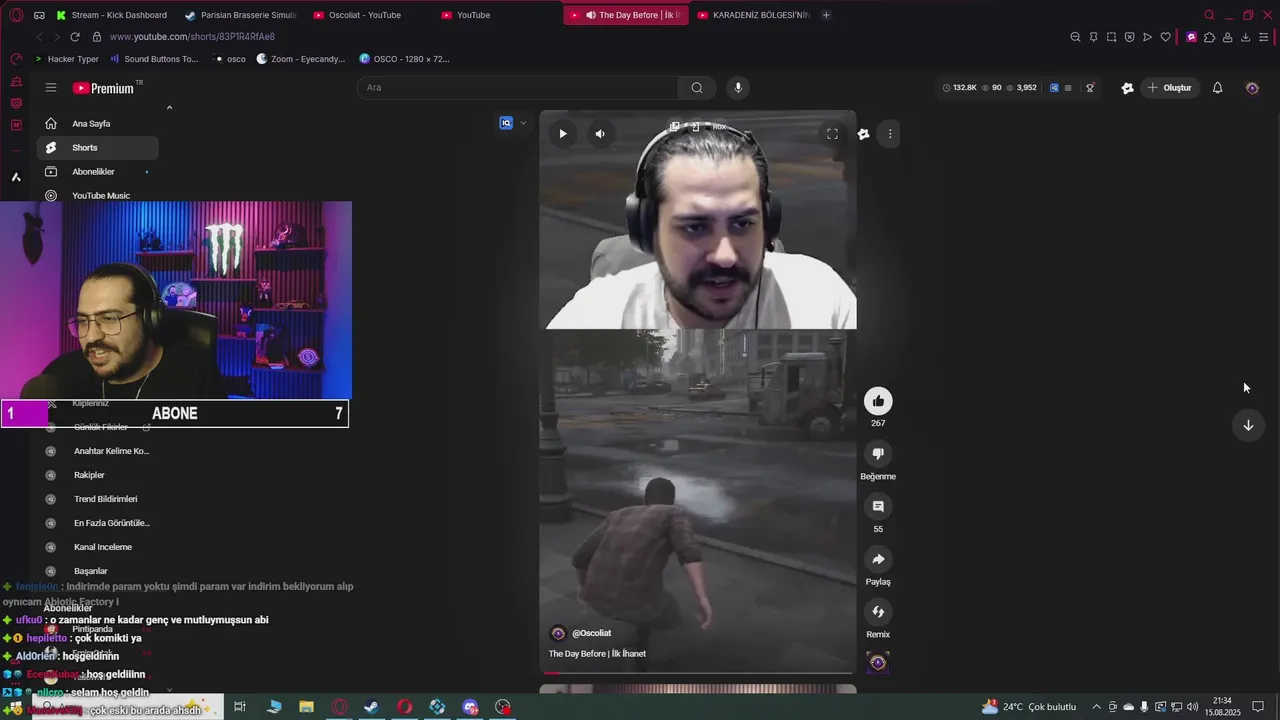This screenshot has width=1280, height=720.
Task: Open Rakipler sidebar item
Action: pyautogui.click(x=97, y=475)
